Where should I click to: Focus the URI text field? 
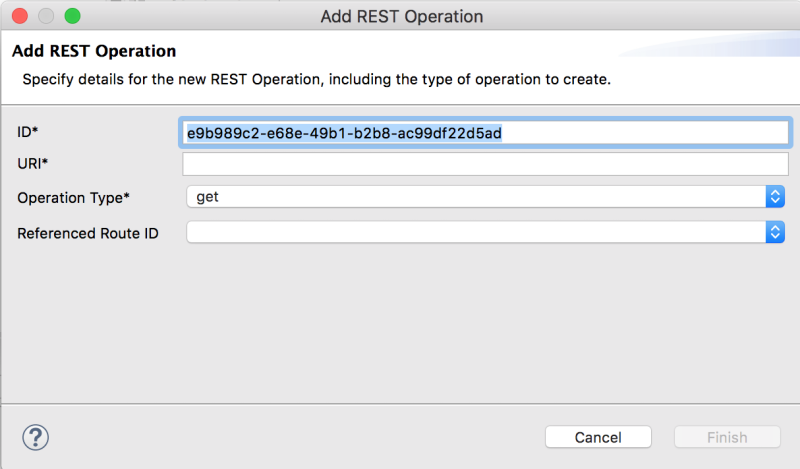(x=485, y=164)
